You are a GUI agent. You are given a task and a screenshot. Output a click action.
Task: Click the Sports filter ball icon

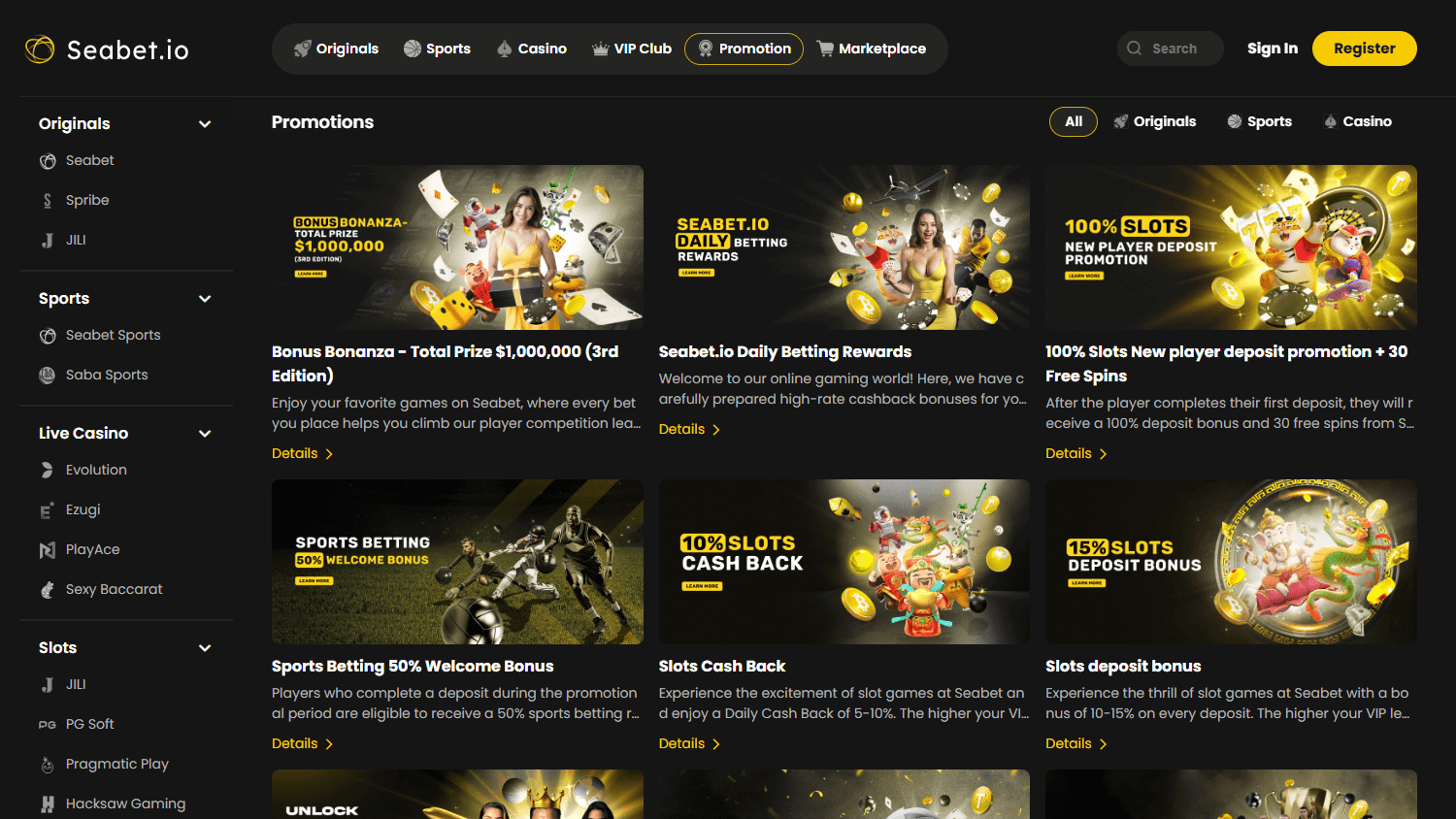click(1235, 121)
